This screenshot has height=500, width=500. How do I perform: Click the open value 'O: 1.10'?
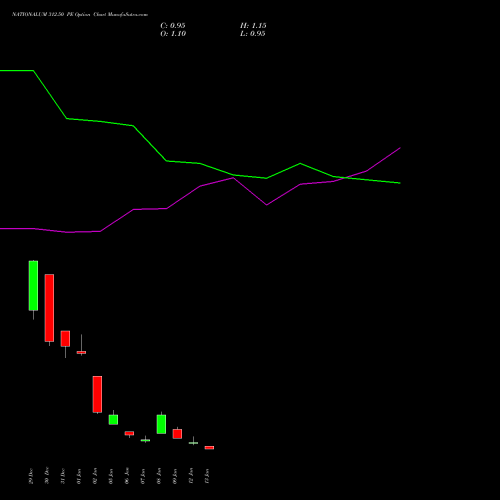click(173, 34)
